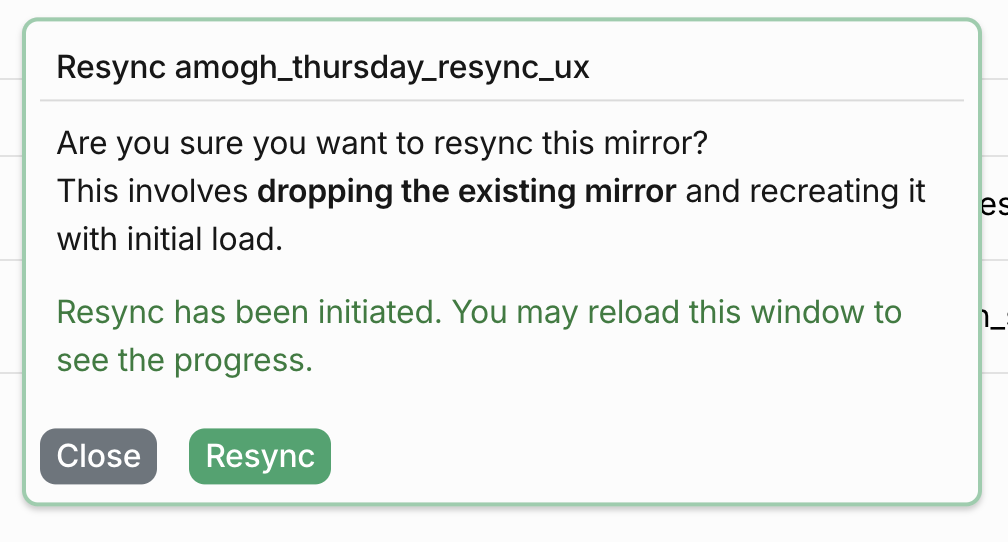Click the bold 'dropping the existing mirror' text
This screenshot has height=542, width=1008.
(x=467, y=192)
